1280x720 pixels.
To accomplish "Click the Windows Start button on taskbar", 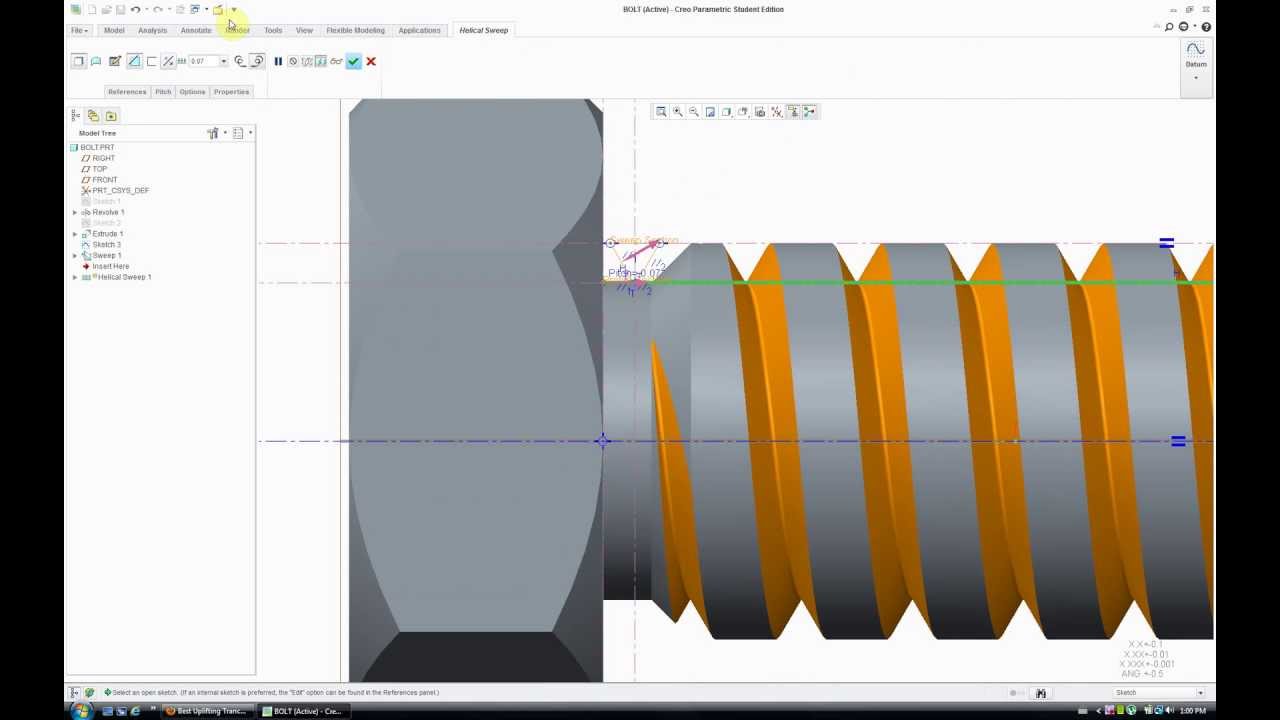I will (x=81, y=711).
